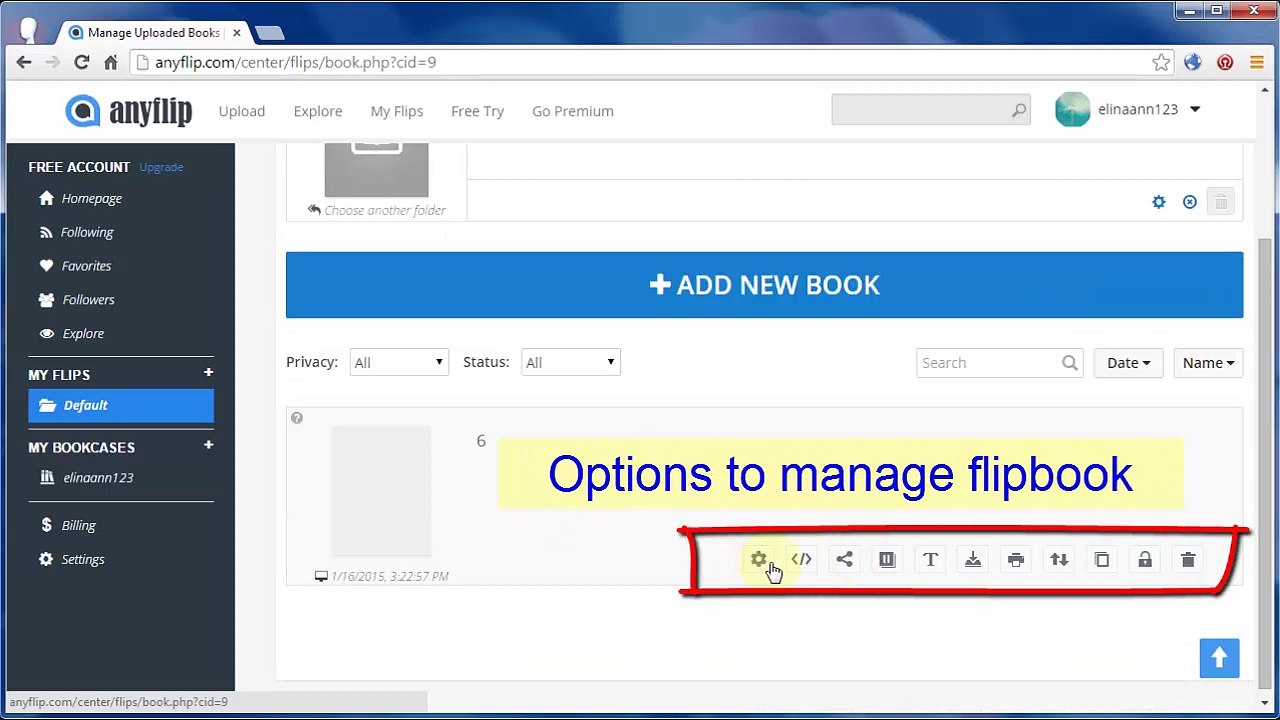
Task: Click the greyed trash icon in folder header
Action: pyautogui.click(x=1221, y=202)
